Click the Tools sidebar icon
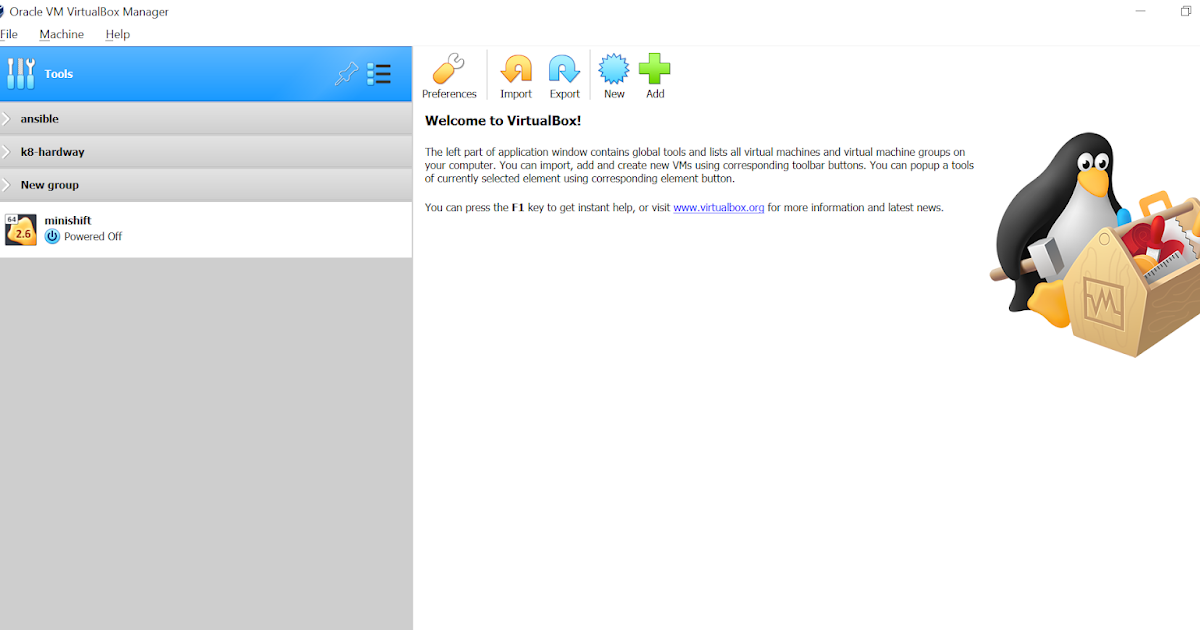The height and width of the screenshot is (630, 1200). click(20, 73)
